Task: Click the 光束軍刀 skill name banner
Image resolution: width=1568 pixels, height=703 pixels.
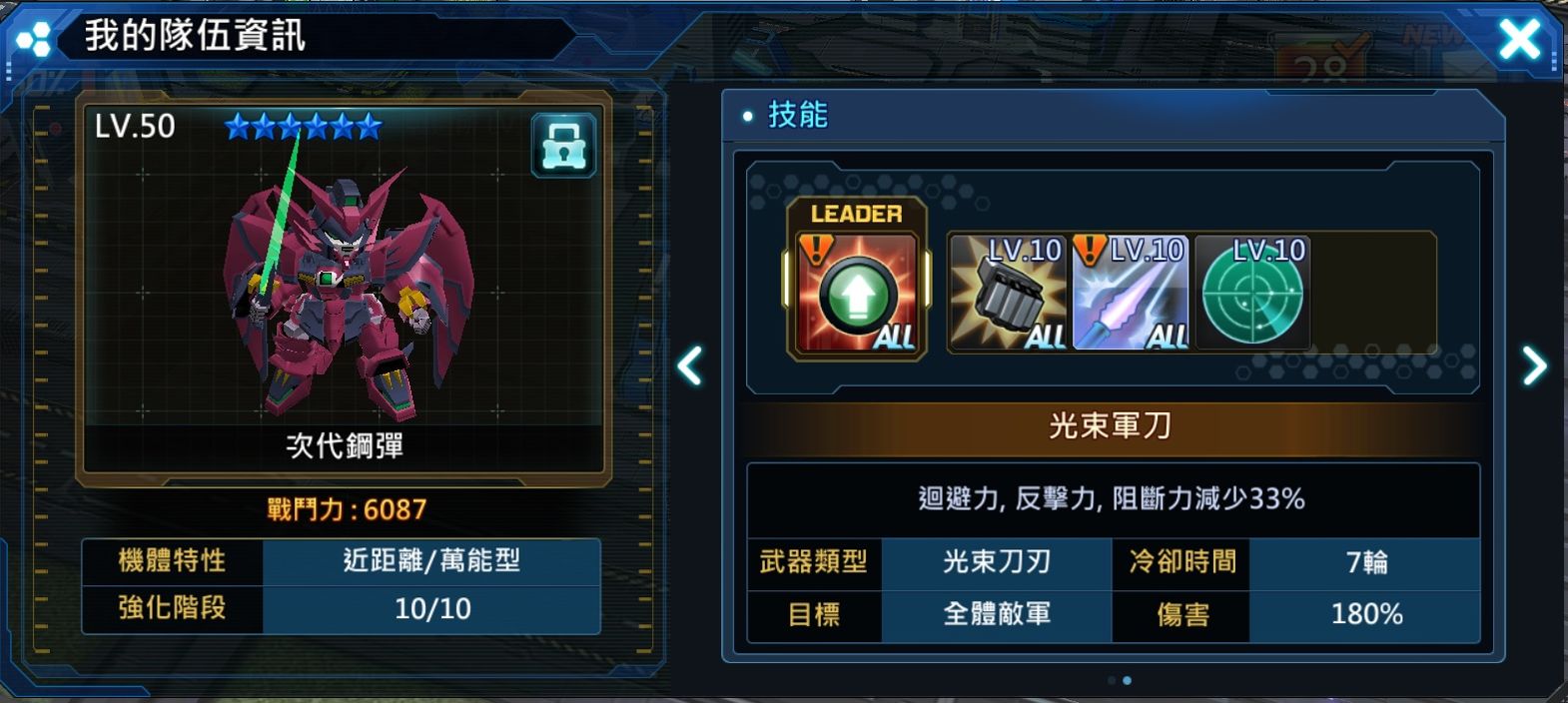Action: click(x=1112, y=426)
